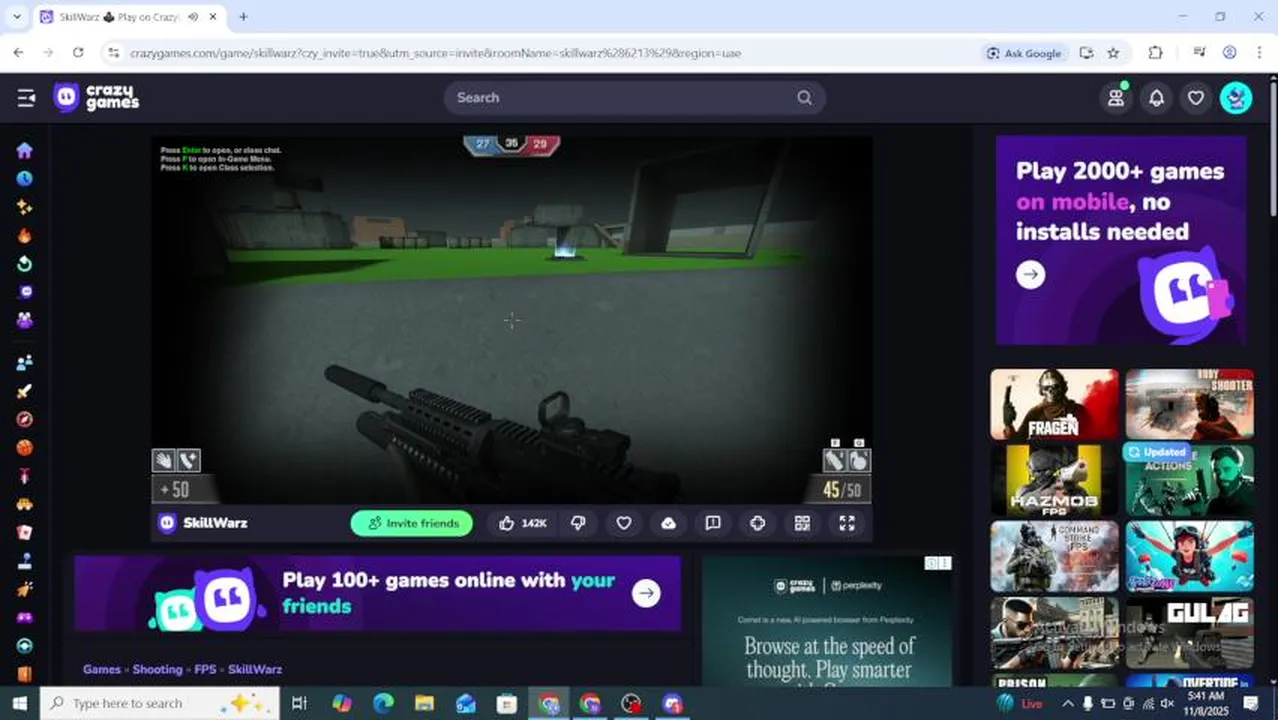Open the Basketball category icon
Viewport: 1278px width, 720px height.
[x=24, y=447]
